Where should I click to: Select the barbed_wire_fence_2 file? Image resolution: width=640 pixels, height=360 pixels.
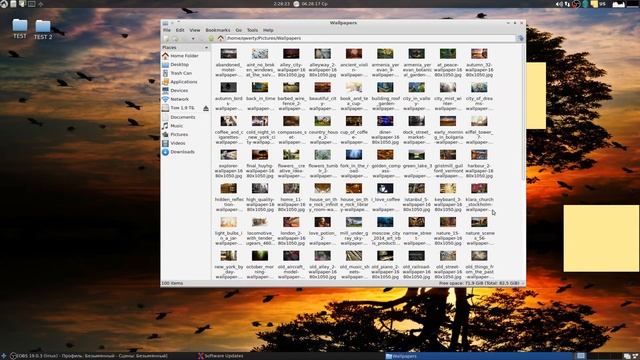click(291, 96)
